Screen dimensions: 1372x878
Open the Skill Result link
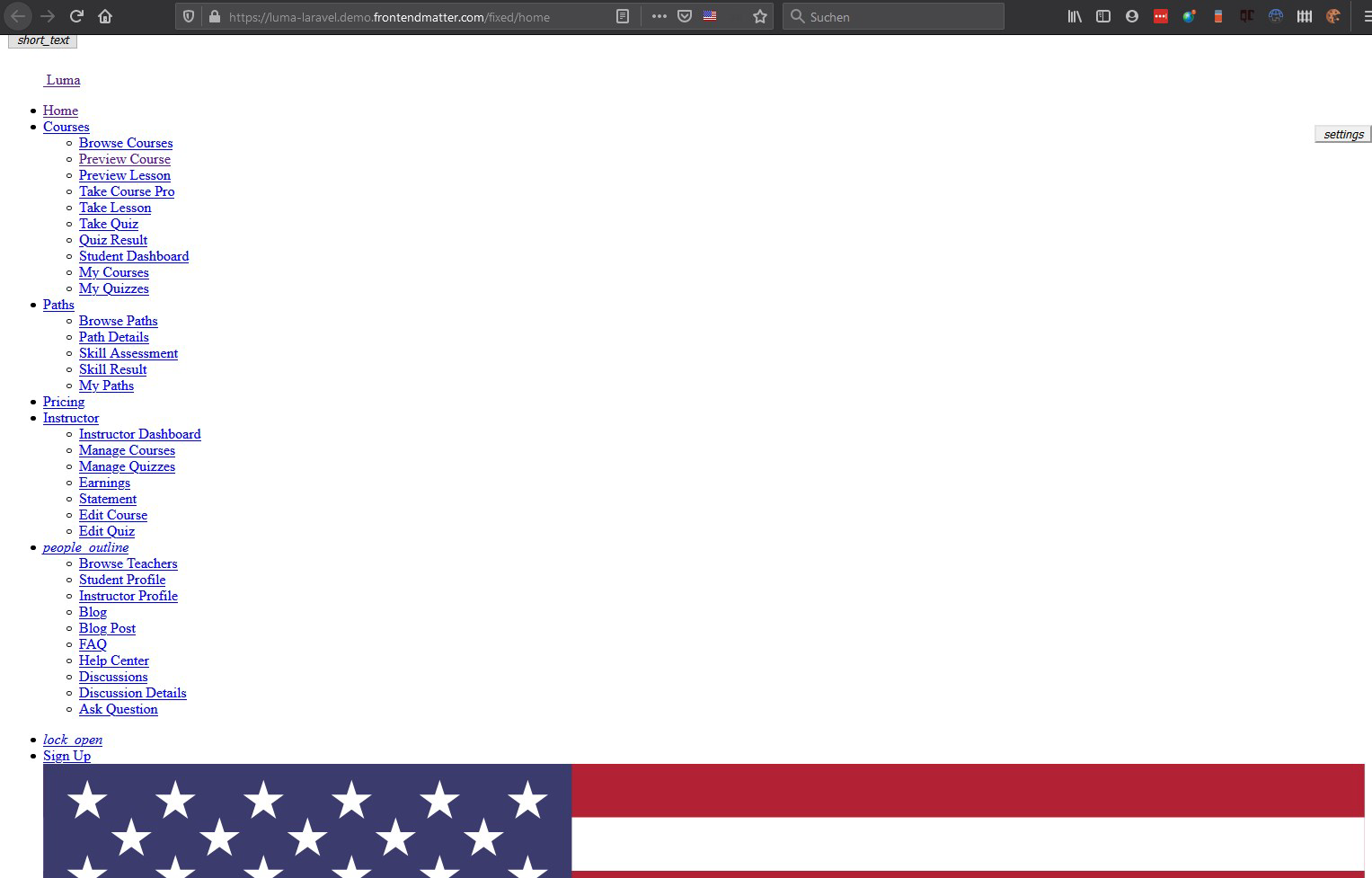113,369
